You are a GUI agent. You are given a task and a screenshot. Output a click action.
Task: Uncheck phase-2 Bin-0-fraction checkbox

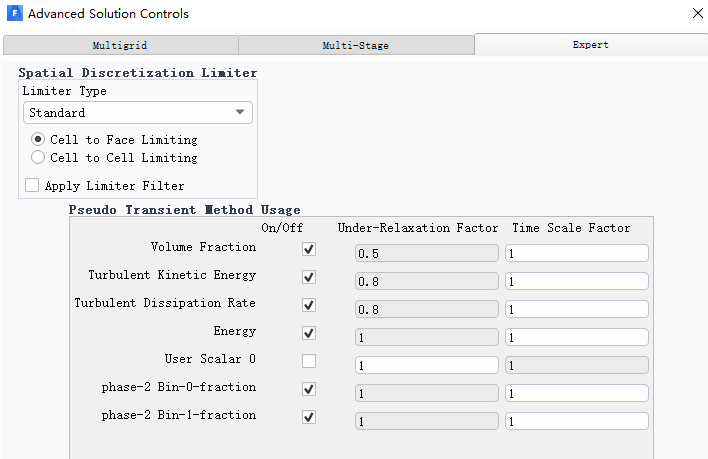point(309,389)
